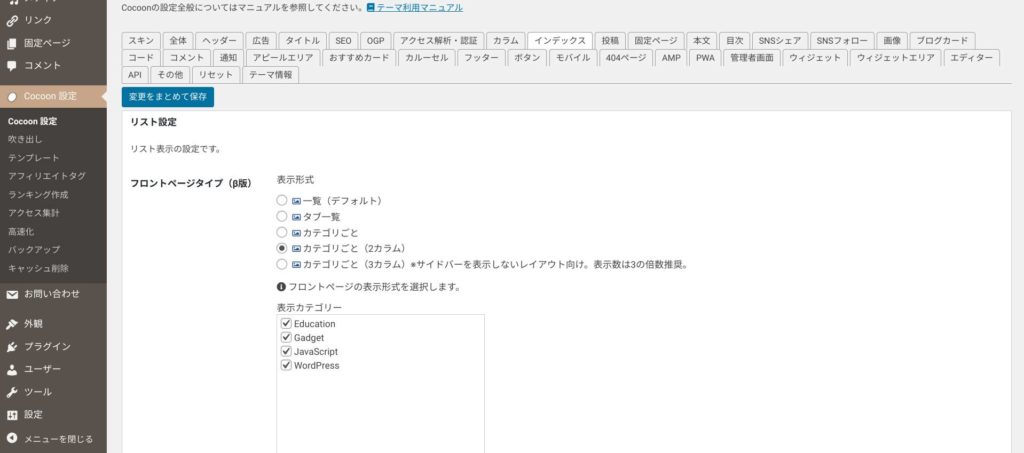Viewport: 1024px width, 453px height.
Task: Click the メニューを閉じる collapse arrow icon
Action: (x=12, y=439)
